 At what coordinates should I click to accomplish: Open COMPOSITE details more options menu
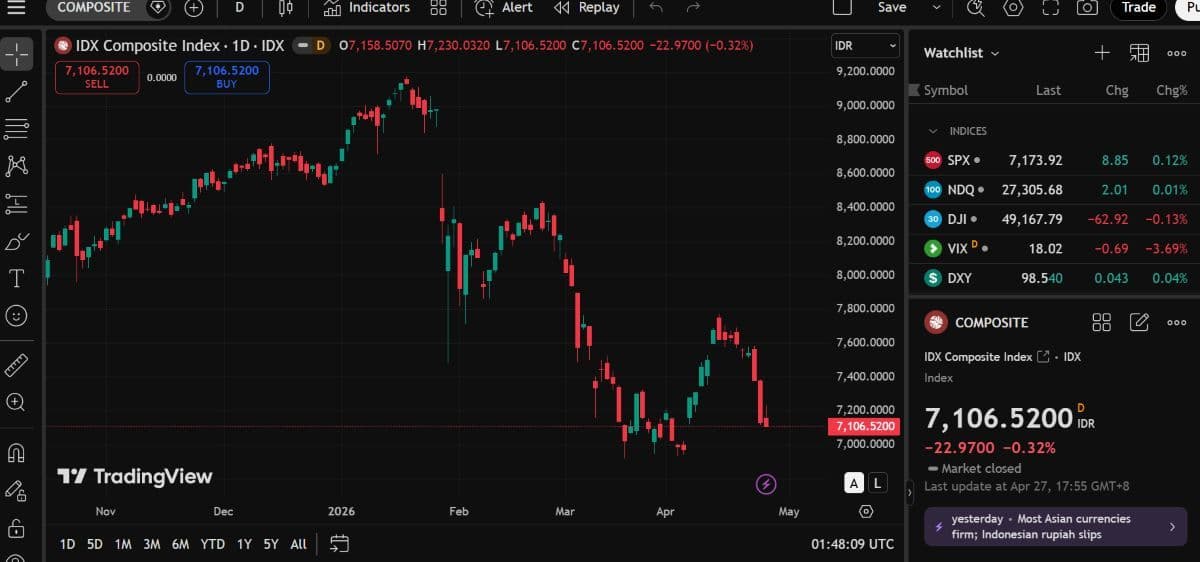coord(1176,322)
